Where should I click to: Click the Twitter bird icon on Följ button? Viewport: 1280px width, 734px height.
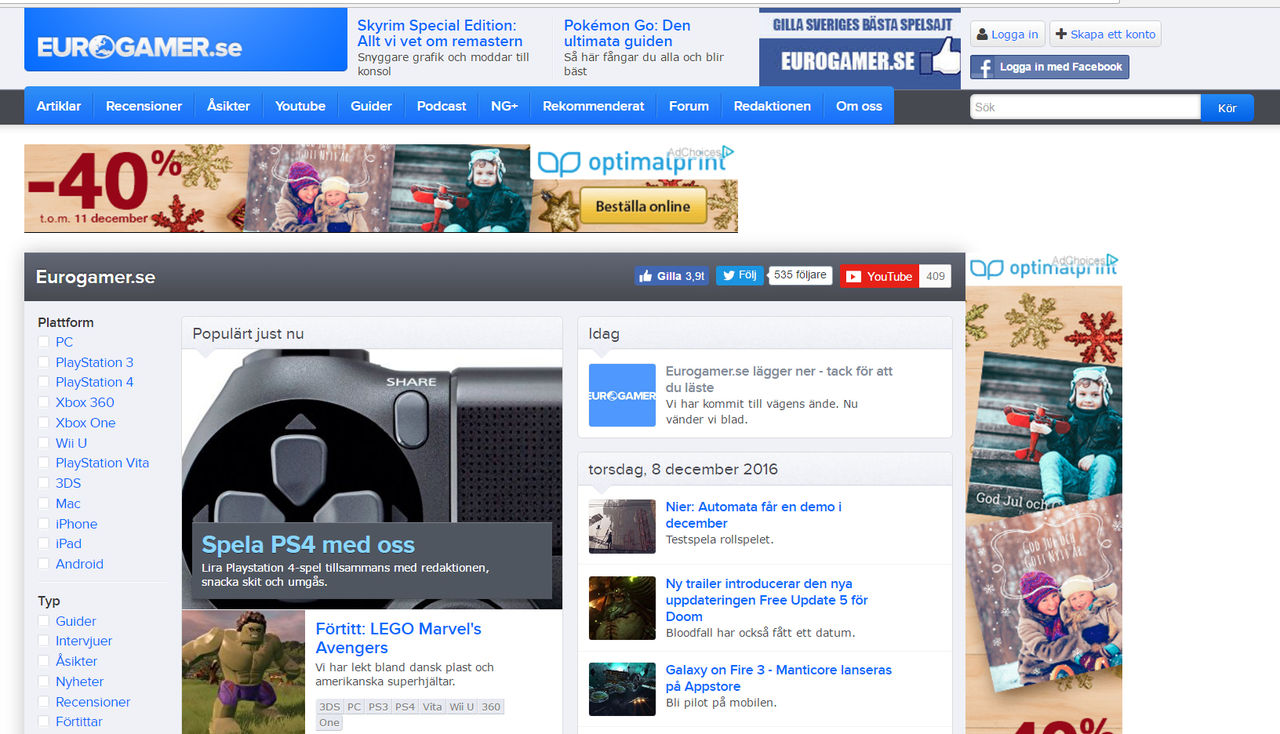click(728, 275)
